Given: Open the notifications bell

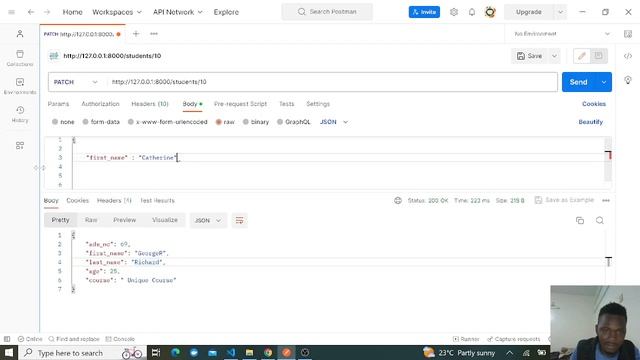Looking at the screenshot, I should pyautogui.click(x=472, y=12).
